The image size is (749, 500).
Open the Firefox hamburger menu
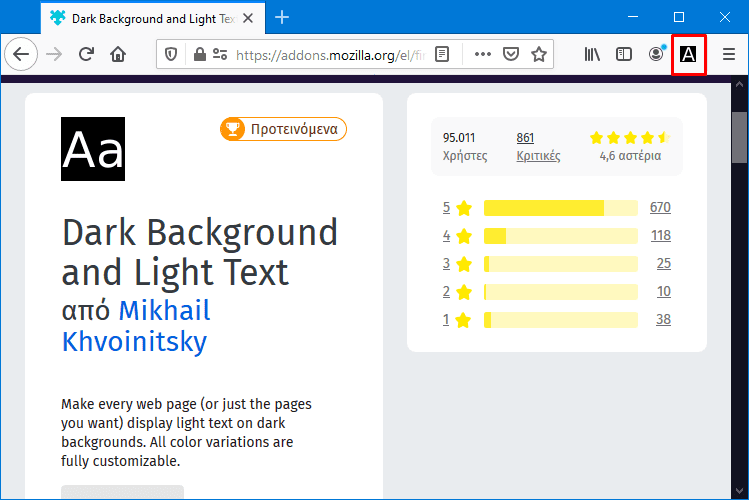[x=728, y=54]
